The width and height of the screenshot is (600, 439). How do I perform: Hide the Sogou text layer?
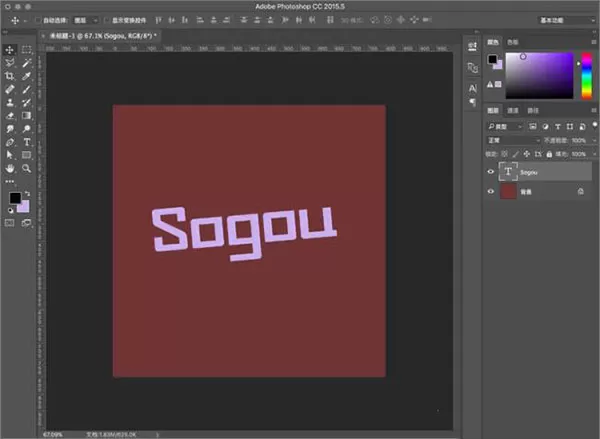[x=491, y=171]
